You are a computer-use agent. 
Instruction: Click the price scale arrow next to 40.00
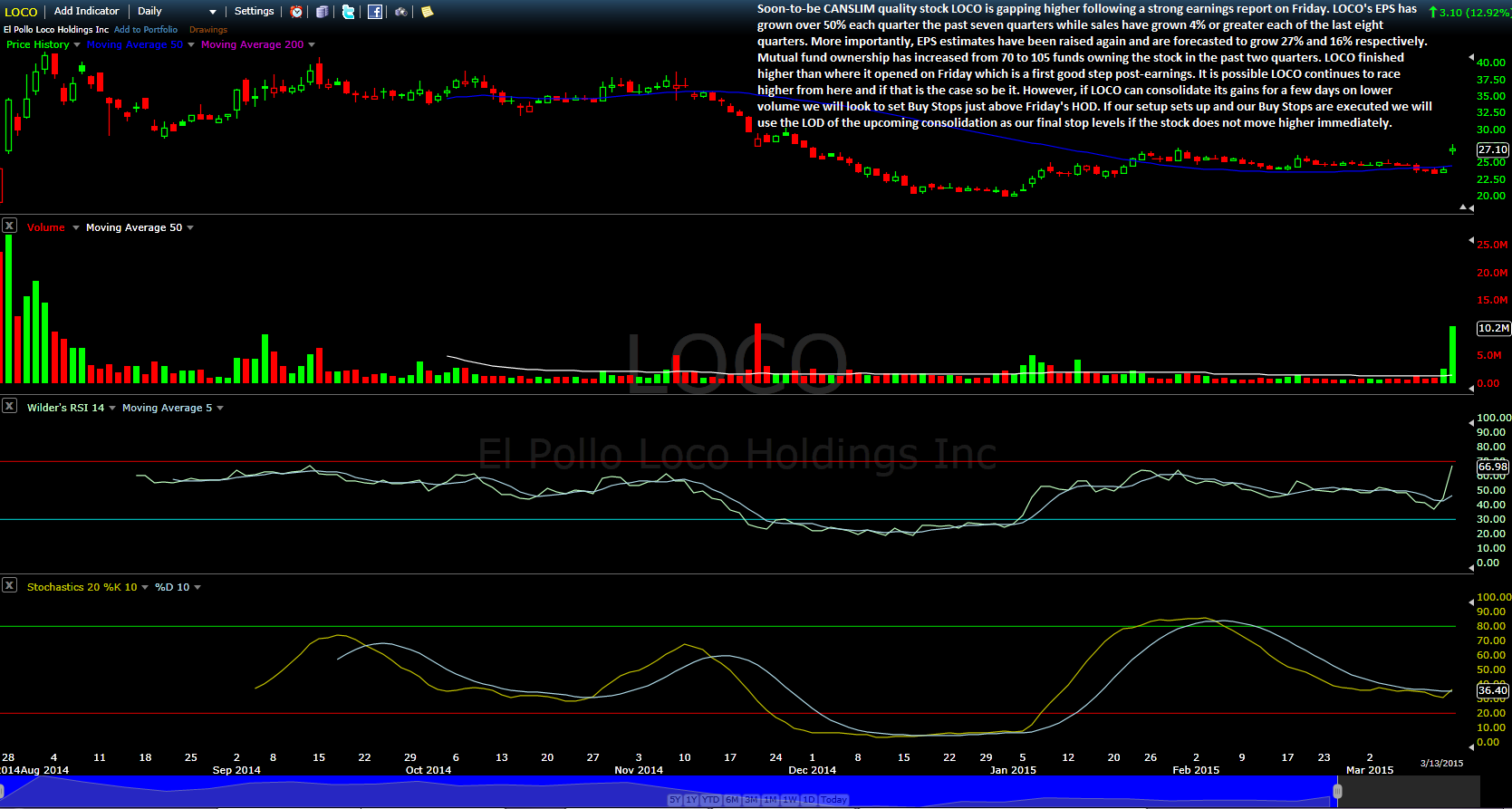[1470, 58]
